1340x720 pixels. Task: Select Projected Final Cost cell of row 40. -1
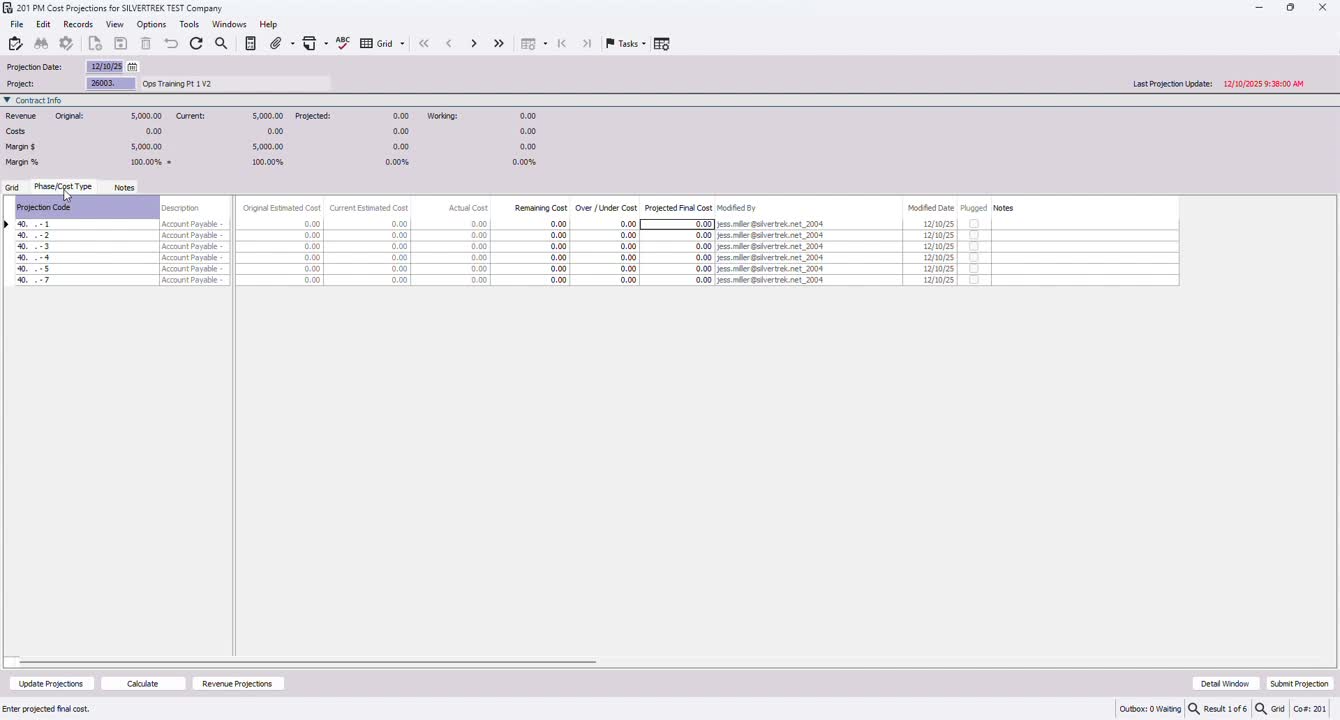[x=677, y=224]
